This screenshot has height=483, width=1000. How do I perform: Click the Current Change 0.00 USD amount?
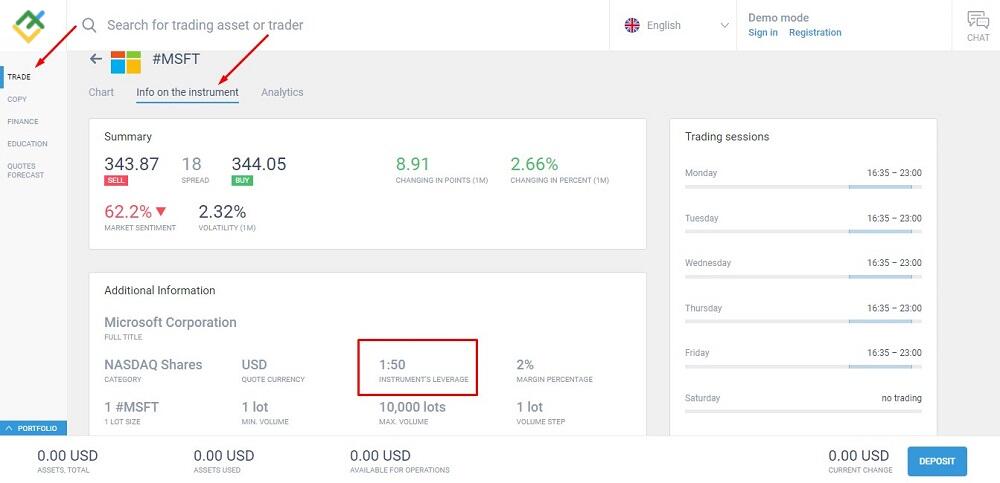(x=858, y=456)
